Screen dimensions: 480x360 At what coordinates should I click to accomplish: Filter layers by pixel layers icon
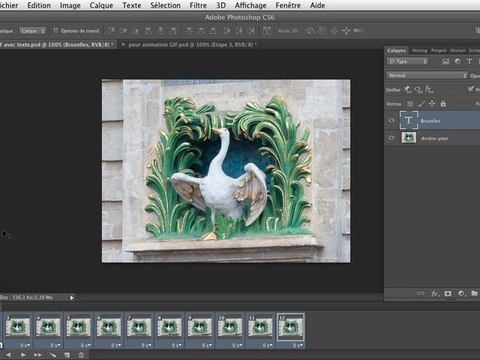coord(446,61)
